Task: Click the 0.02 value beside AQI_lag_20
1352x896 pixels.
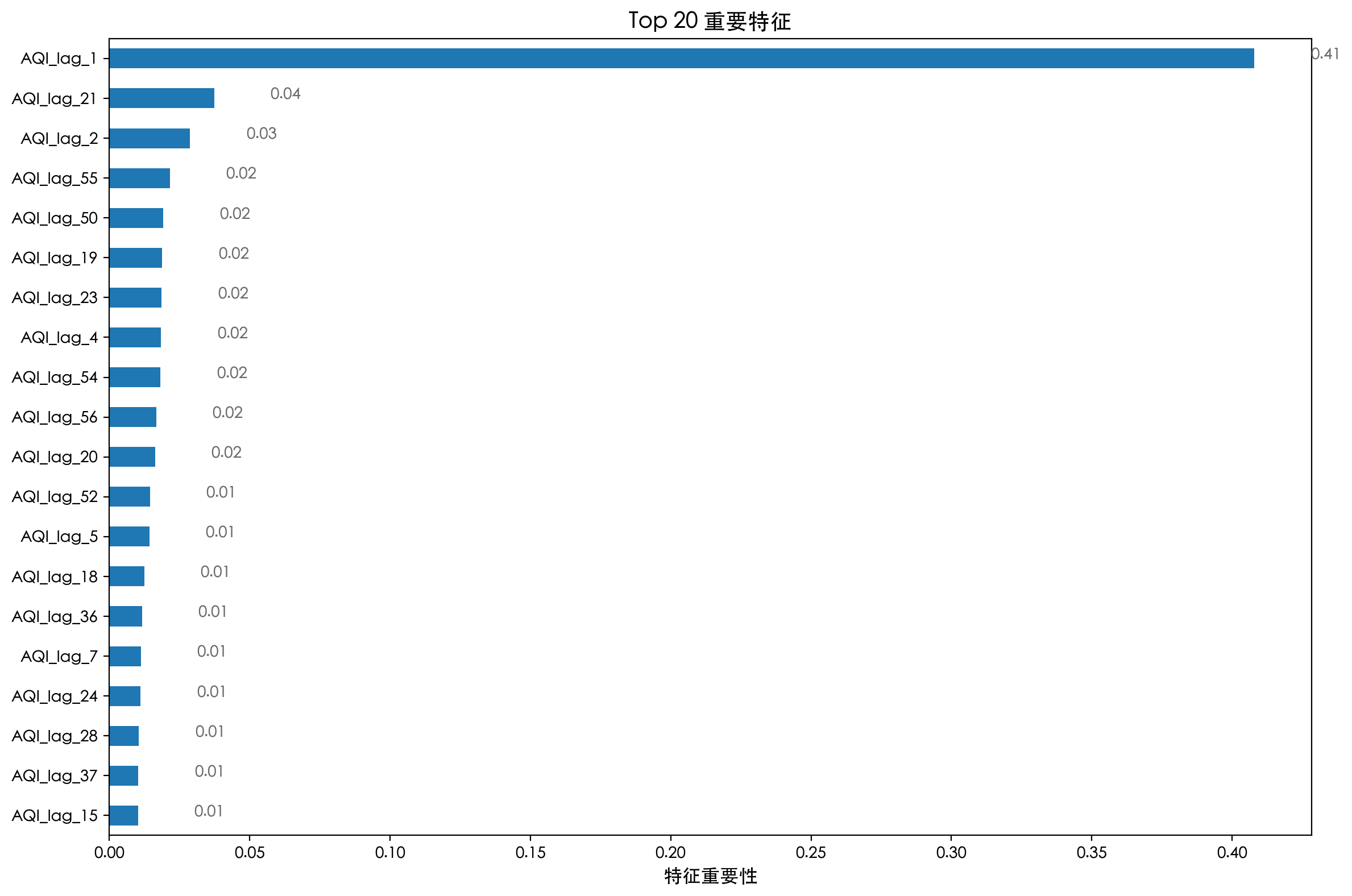Action: tap(226, 453)
